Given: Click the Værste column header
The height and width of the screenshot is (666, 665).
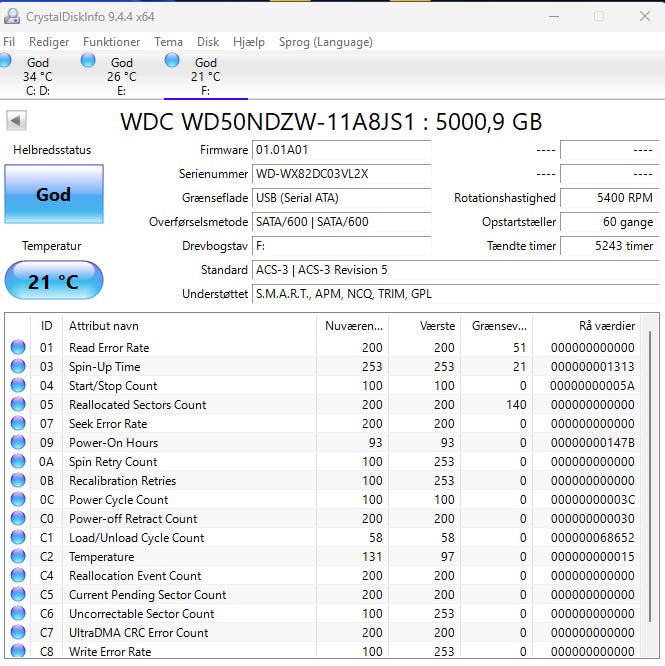Looking at the screenshot, I should [425, 326].
